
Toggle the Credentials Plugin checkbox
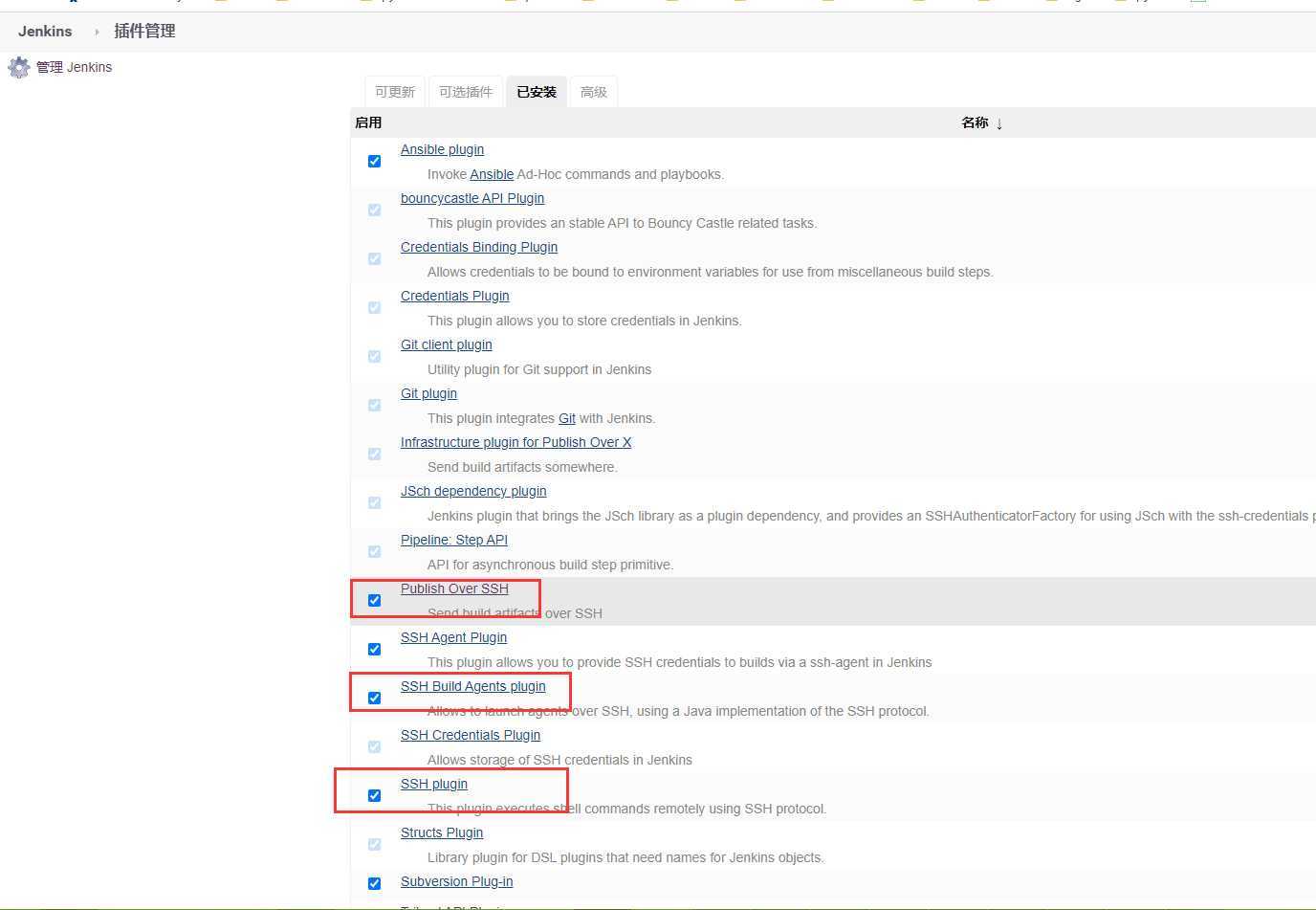pos(375,307)
